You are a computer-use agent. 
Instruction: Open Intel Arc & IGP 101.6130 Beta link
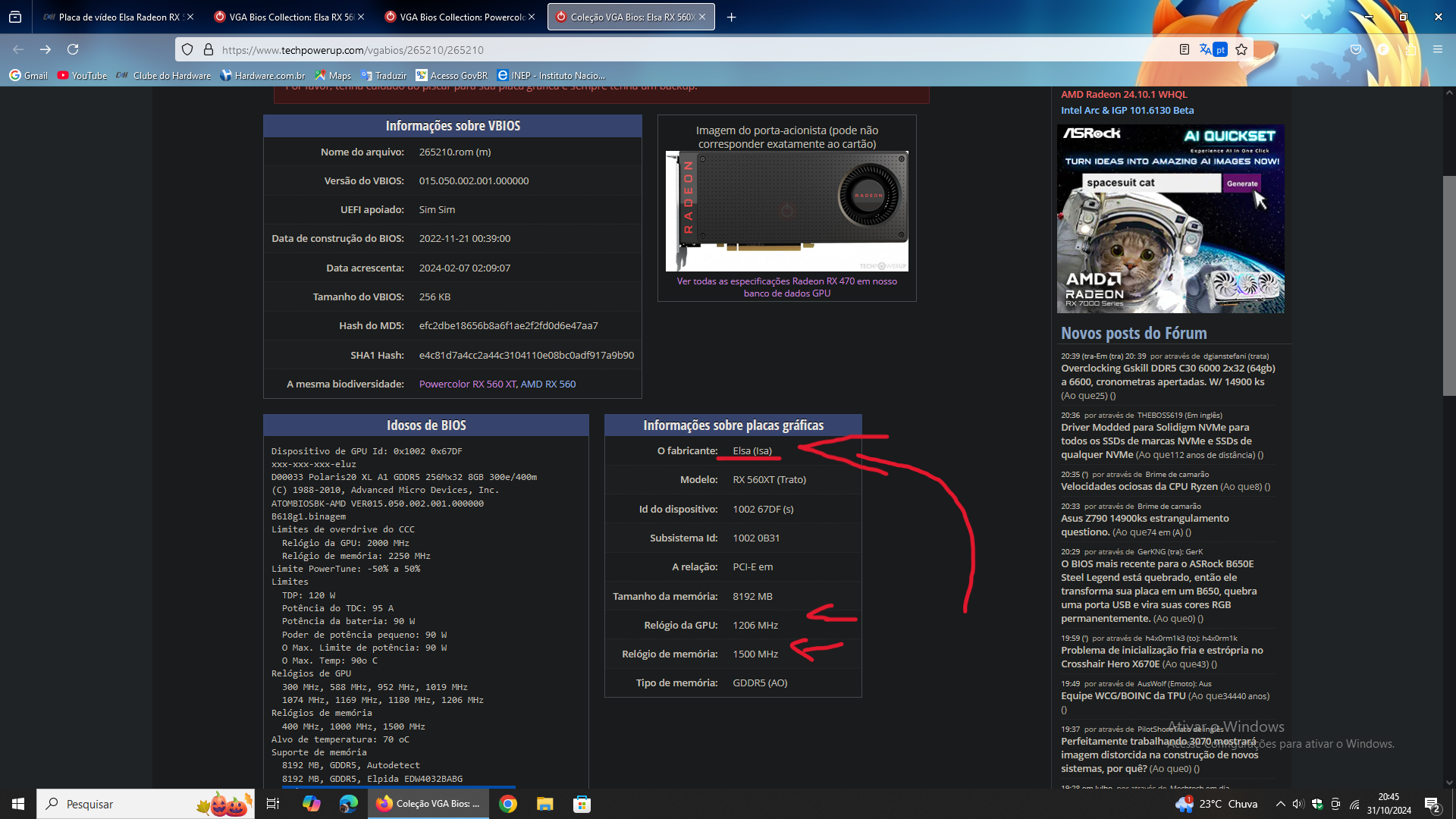click(x=1127, y=110)
